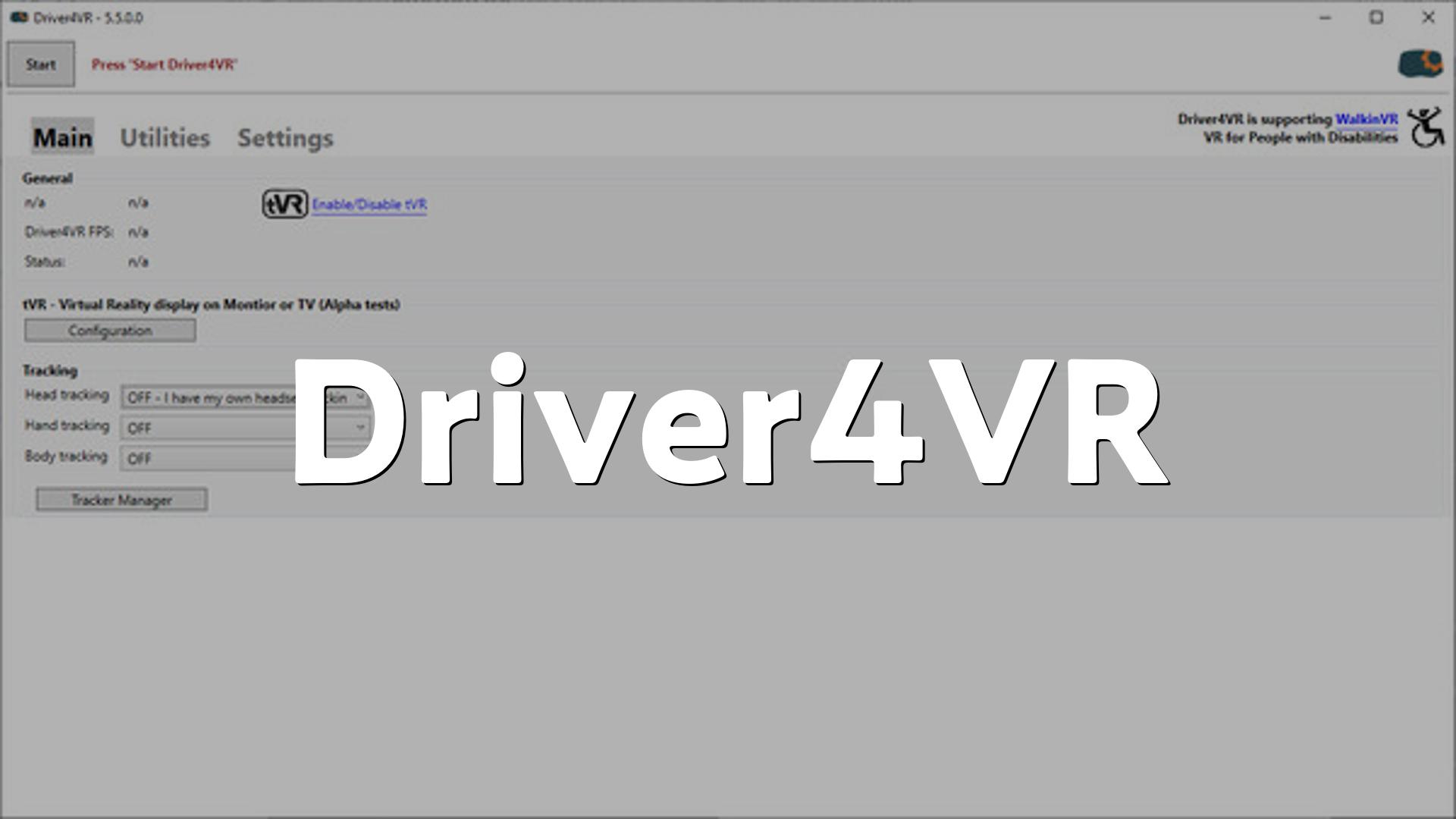Click the "Hand tracking" label

(67, 425)
